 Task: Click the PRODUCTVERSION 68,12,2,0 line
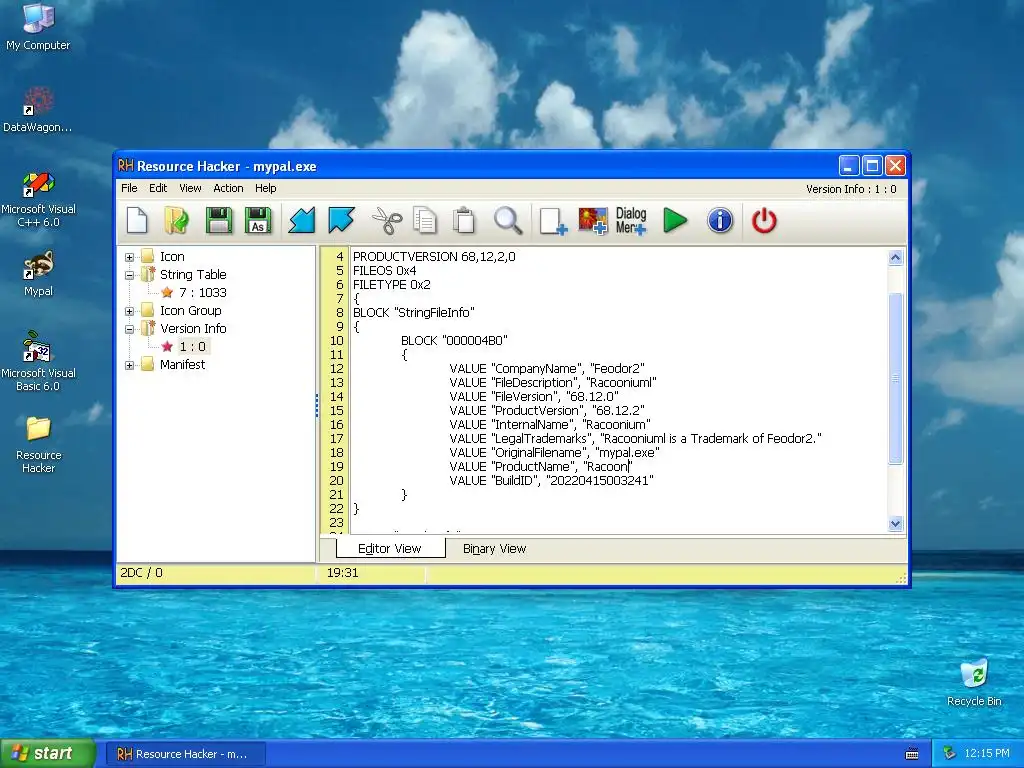point(434,257)
